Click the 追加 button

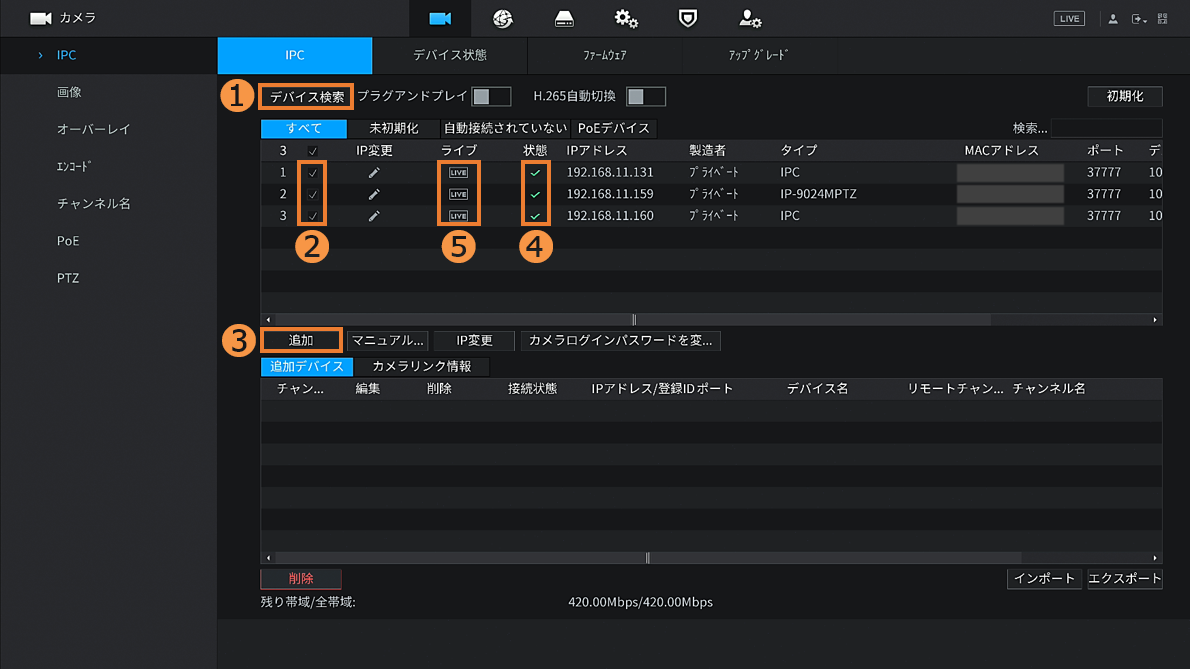pyautogui.click(x=301, y=341)
